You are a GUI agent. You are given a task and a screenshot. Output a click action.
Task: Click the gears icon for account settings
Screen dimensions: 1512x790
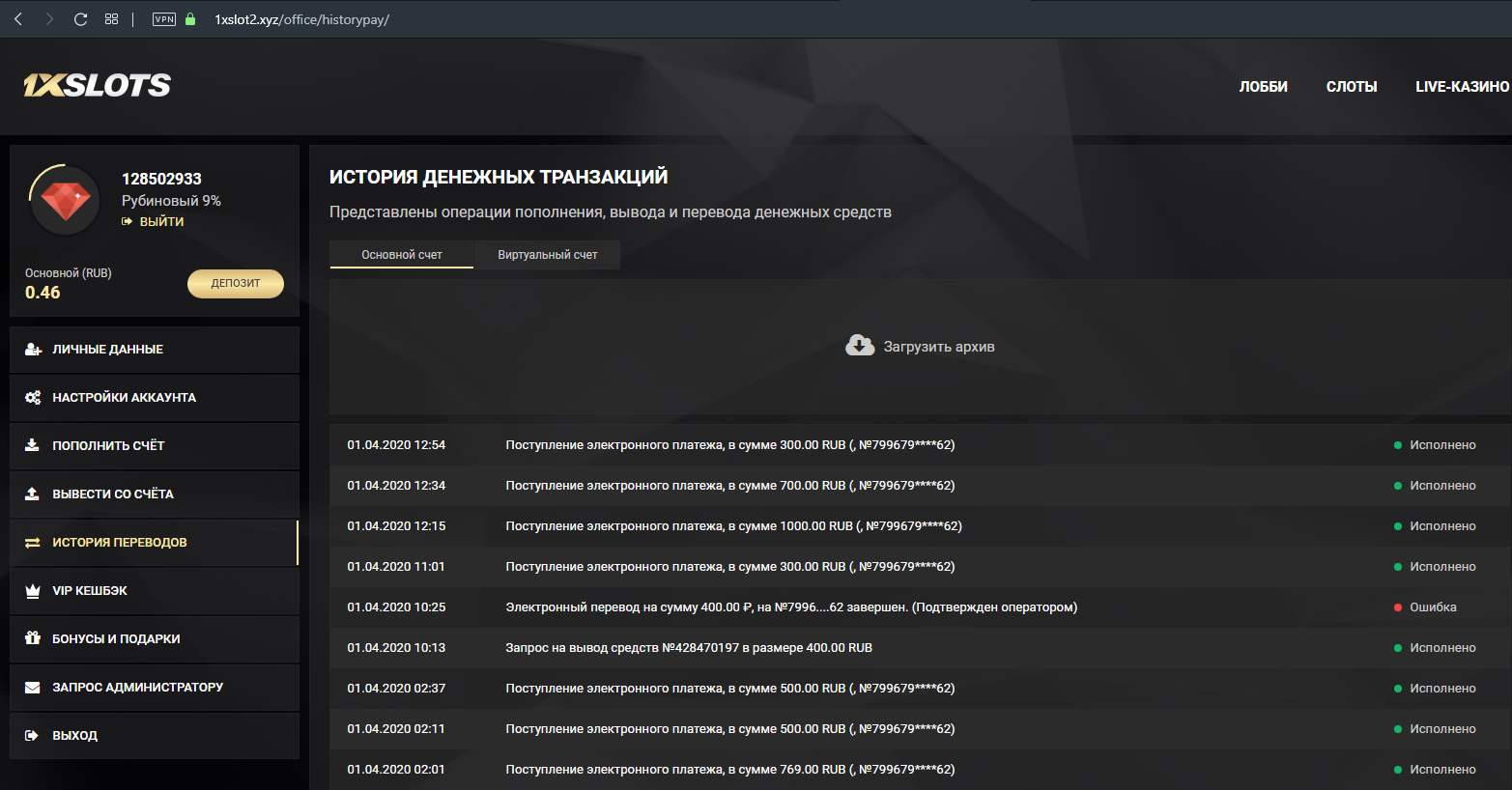(x=33, y=398)
